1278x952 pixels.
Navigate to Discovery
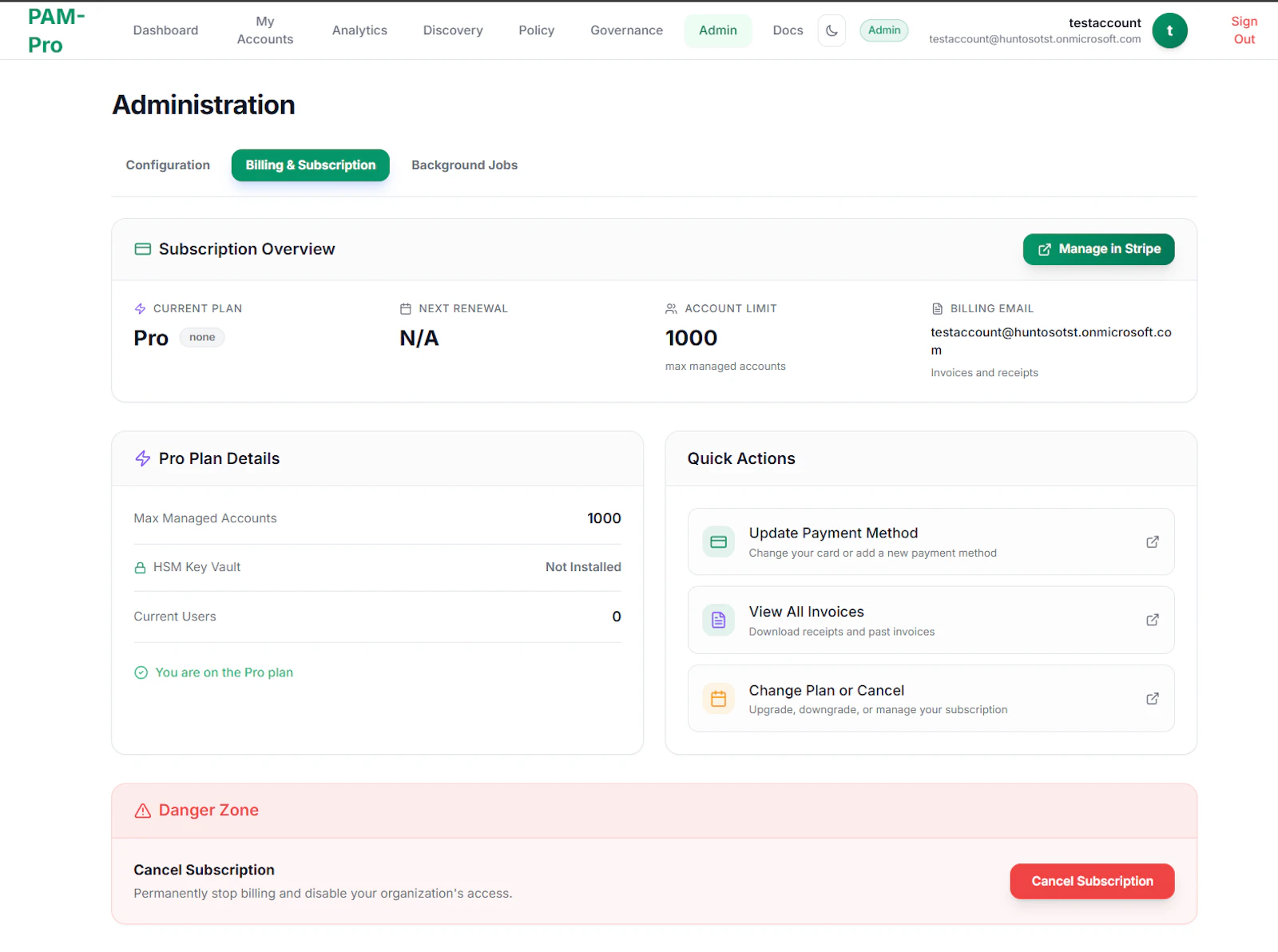coord(453,30)
